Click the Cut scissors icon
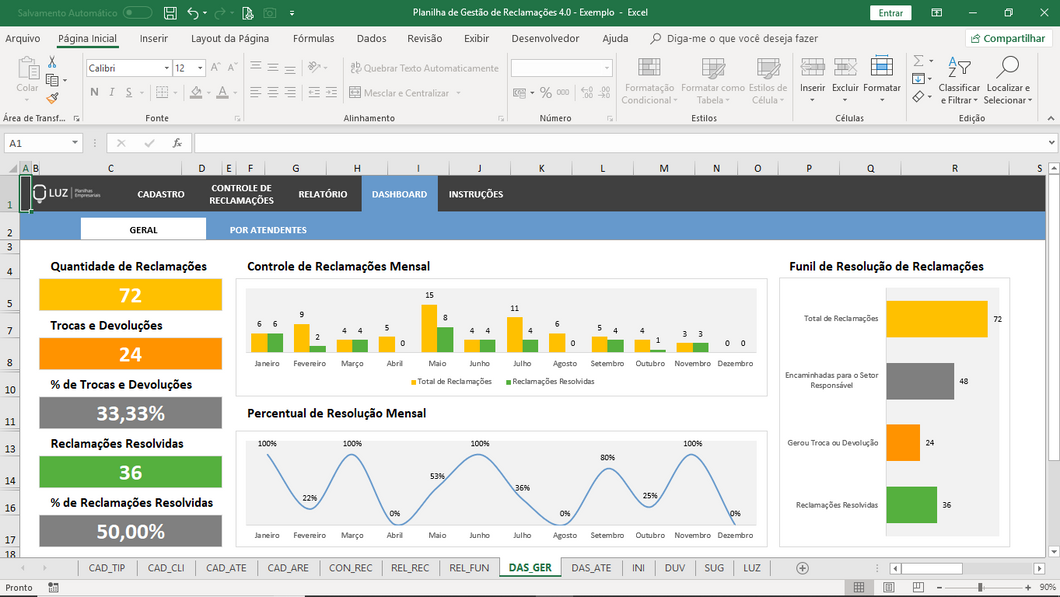This screenshot has height=597, width=1060. point(52,63)
